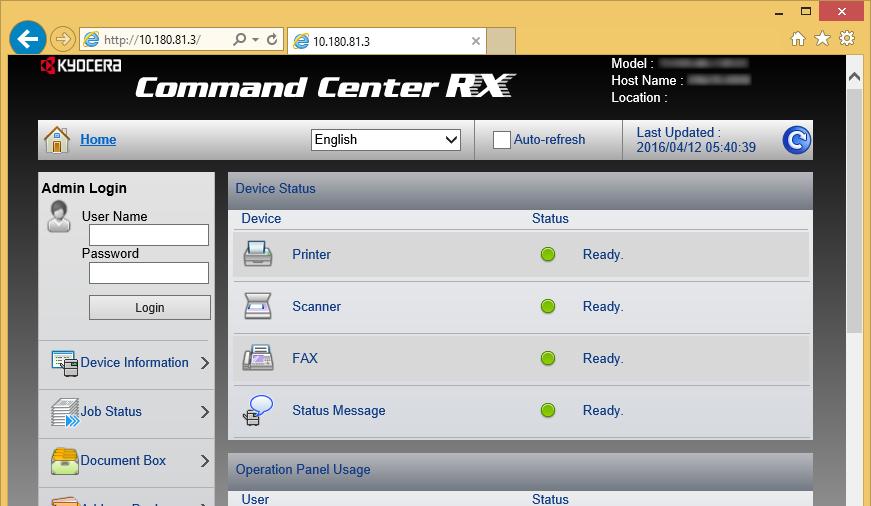Click the Device Status panel header
This screenshot has width=871, height=506.
520,189
